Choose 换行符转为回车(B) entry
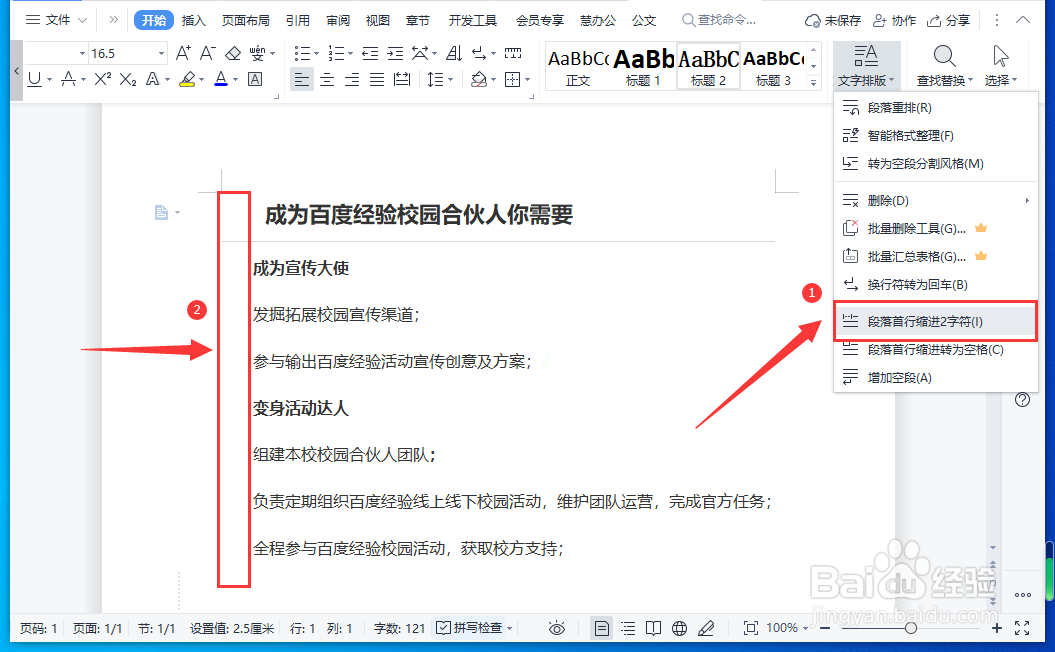This screenshot has width=1055, height=652. tap(935, 285)
